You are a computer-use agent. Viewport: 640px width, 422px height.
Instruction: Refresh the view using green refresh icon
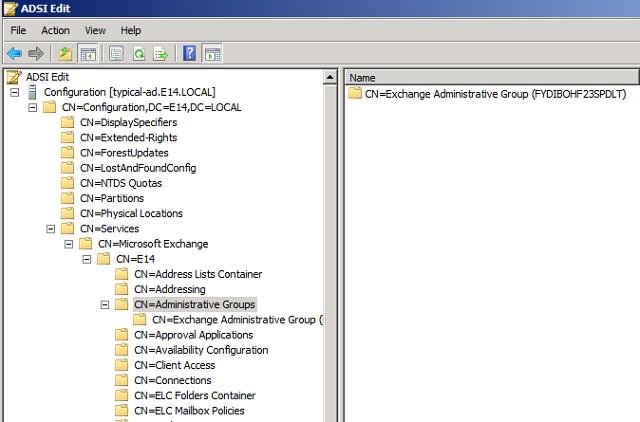pyautogui.click(x=139, y=53)
